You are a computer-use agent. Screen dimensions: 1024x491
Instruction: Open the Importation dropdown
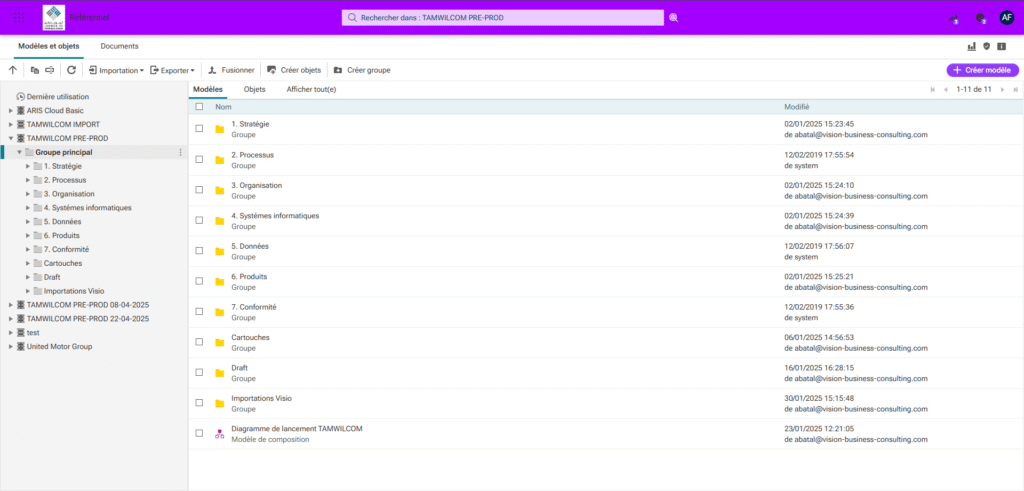116,70
